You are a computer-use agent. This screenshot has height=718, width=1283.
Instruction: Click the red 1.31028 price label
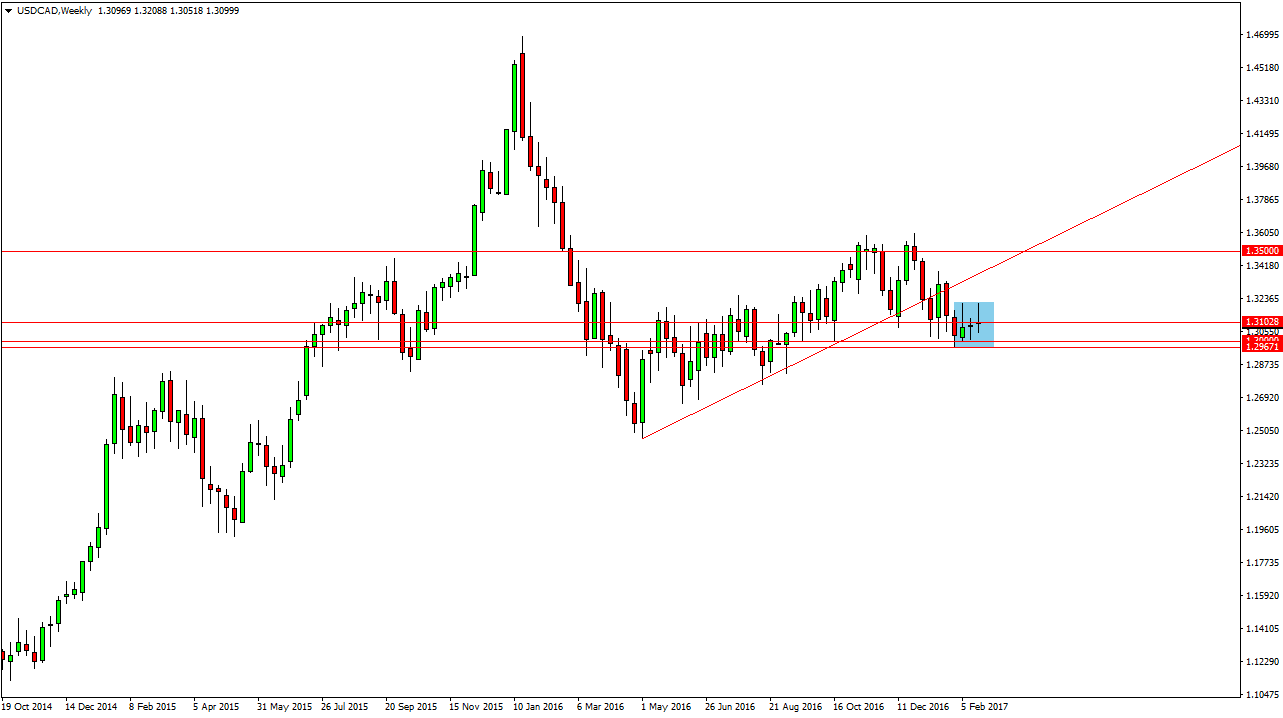[x=1260, y=322]
